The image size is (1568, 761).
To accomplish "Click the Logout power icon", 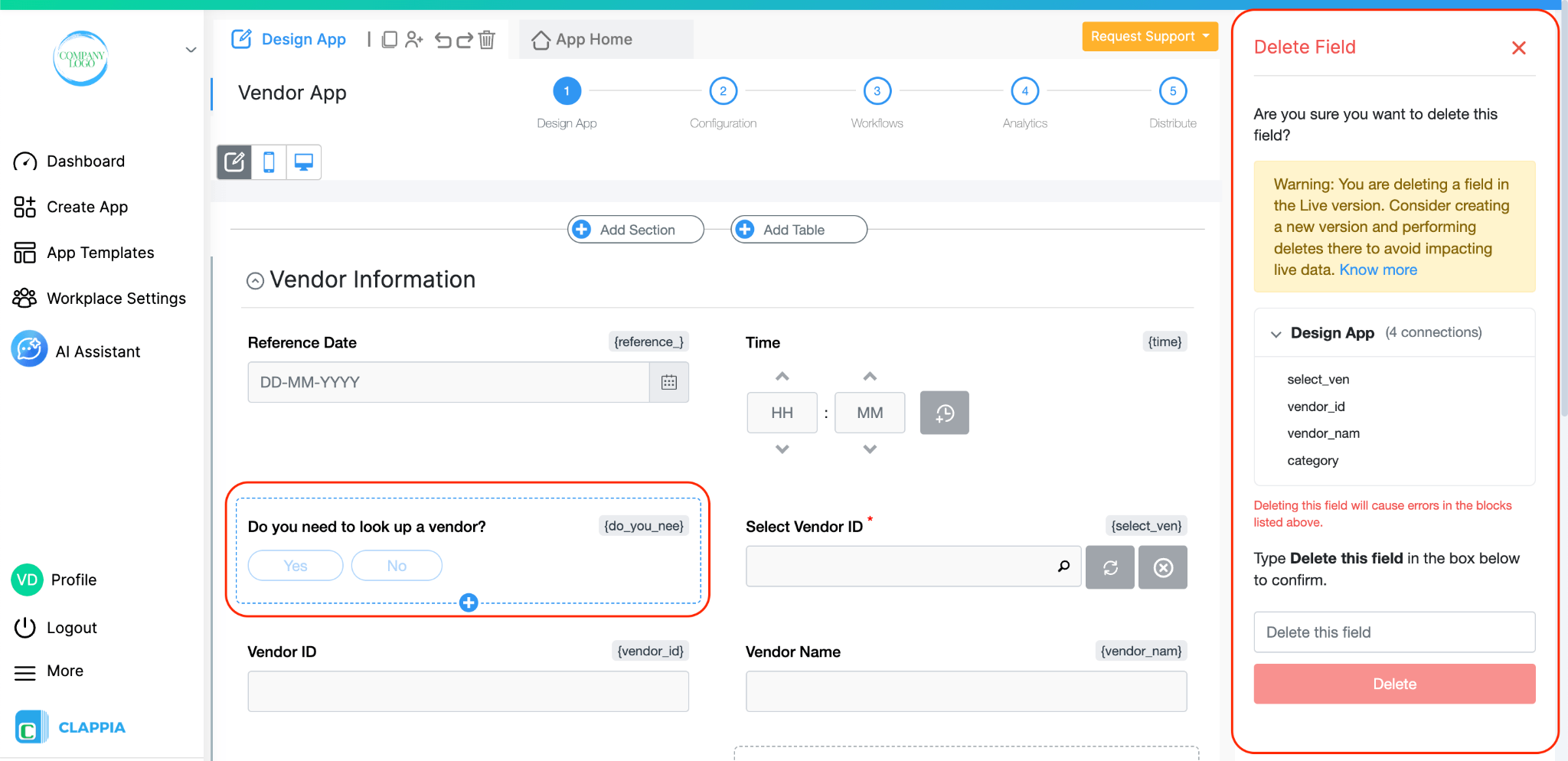I will (25, 628).
